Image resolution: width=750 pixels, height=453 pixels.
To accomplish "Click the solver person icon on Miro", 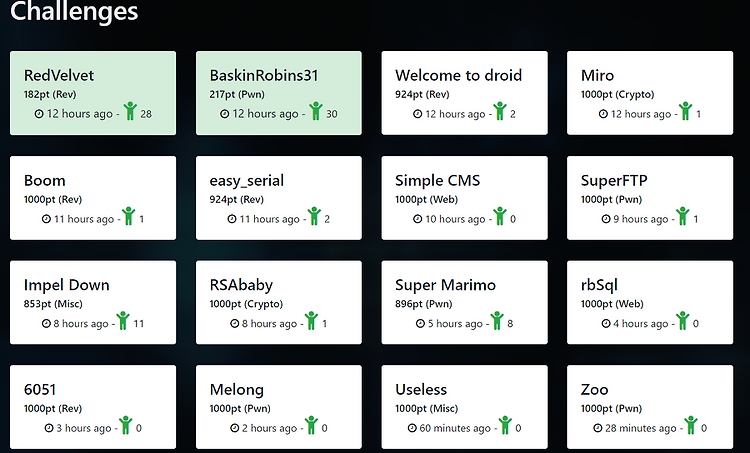I will tap(685, 111).
